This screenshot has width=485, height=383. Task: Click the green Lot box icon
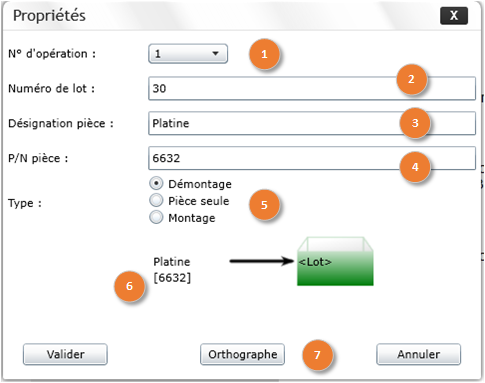[x=335, y=261]
